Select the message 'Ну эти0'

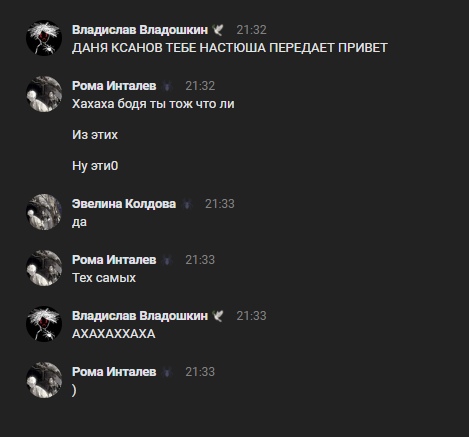(x=95, y=166)
